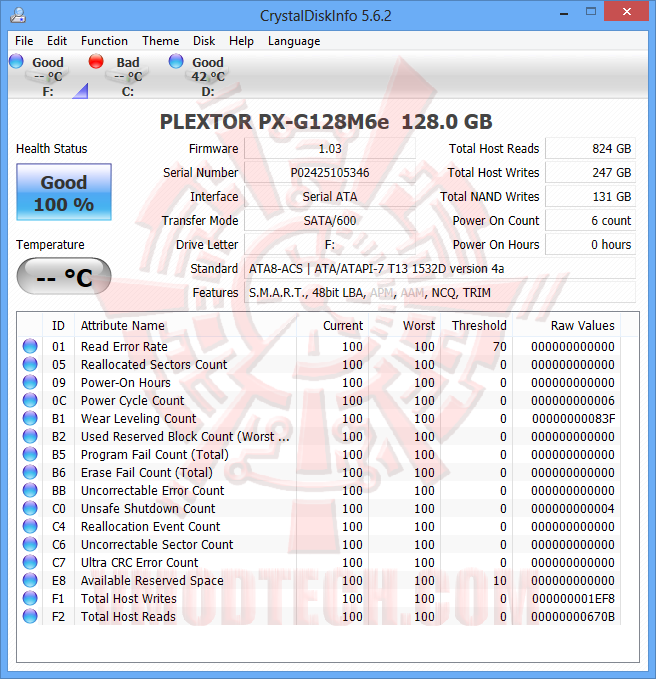This screenshot has height=679, width=656.
Task: Click Total Host Reads value 824 GB
Action: 590,149
